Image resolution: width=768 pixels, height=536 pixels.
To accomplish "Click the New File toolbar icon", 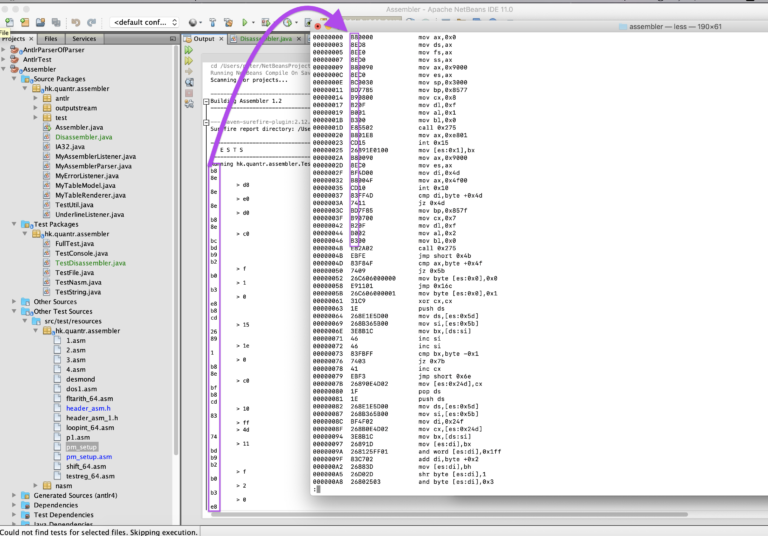I will pos(9,22).
